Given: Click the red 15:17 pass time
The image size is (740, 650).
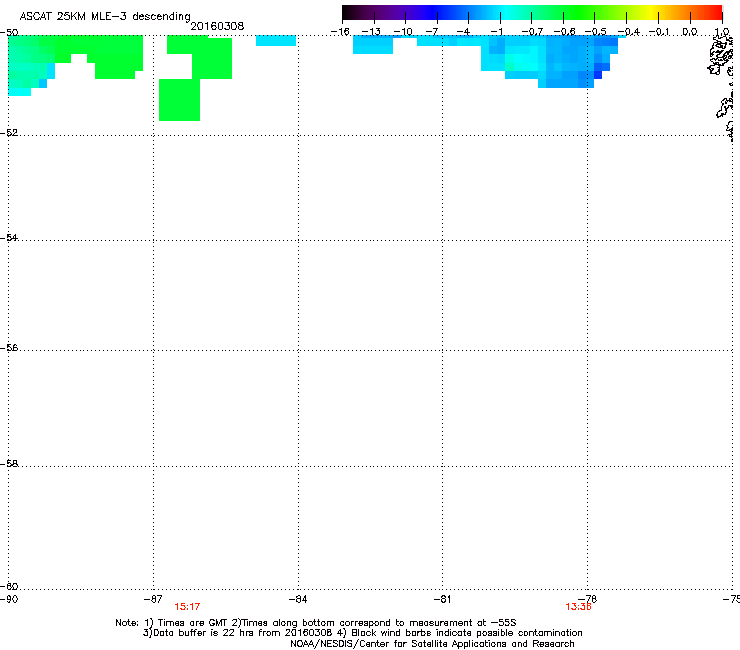Looking at the screenshot, I should (187, 607).
